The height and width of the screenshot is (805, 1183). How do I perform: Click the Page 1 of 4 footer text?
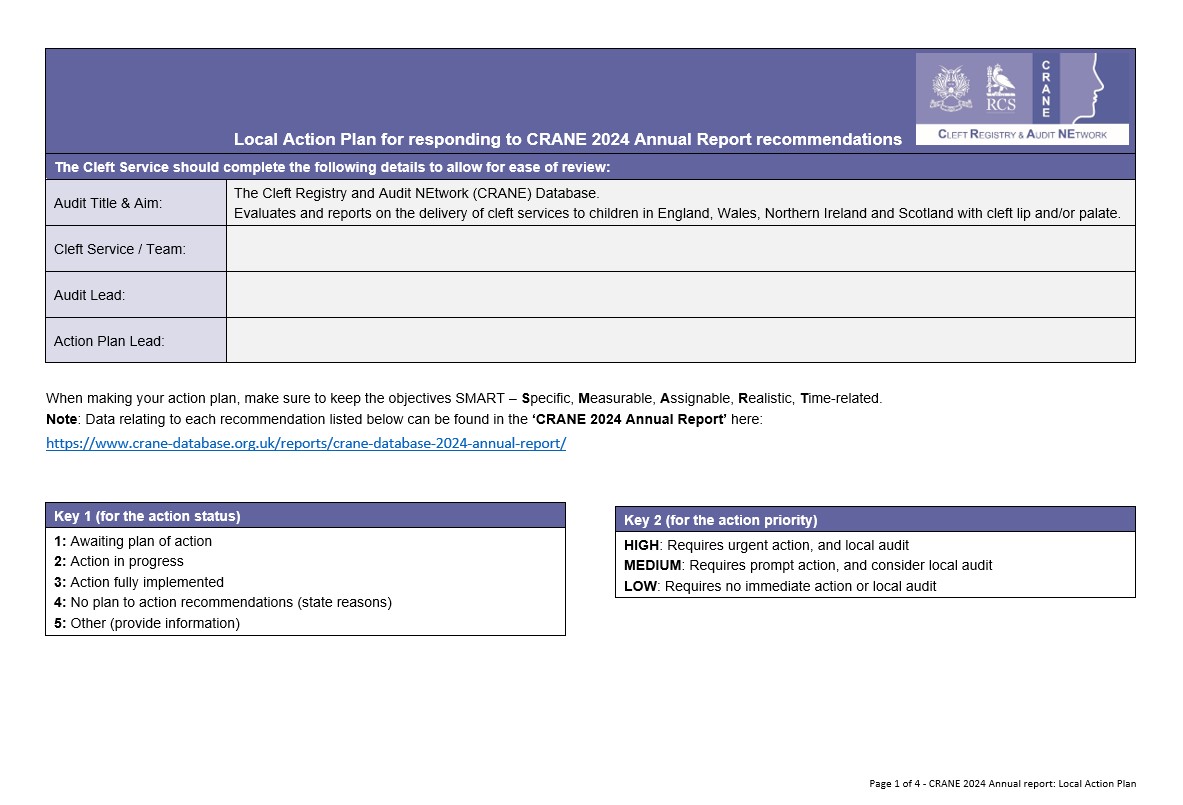(x=1003, y=783)
